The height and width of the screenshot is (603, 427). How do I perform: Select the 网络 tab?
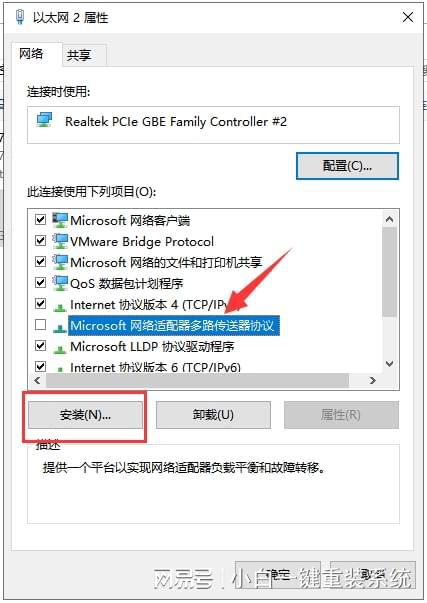click(32, 54)
